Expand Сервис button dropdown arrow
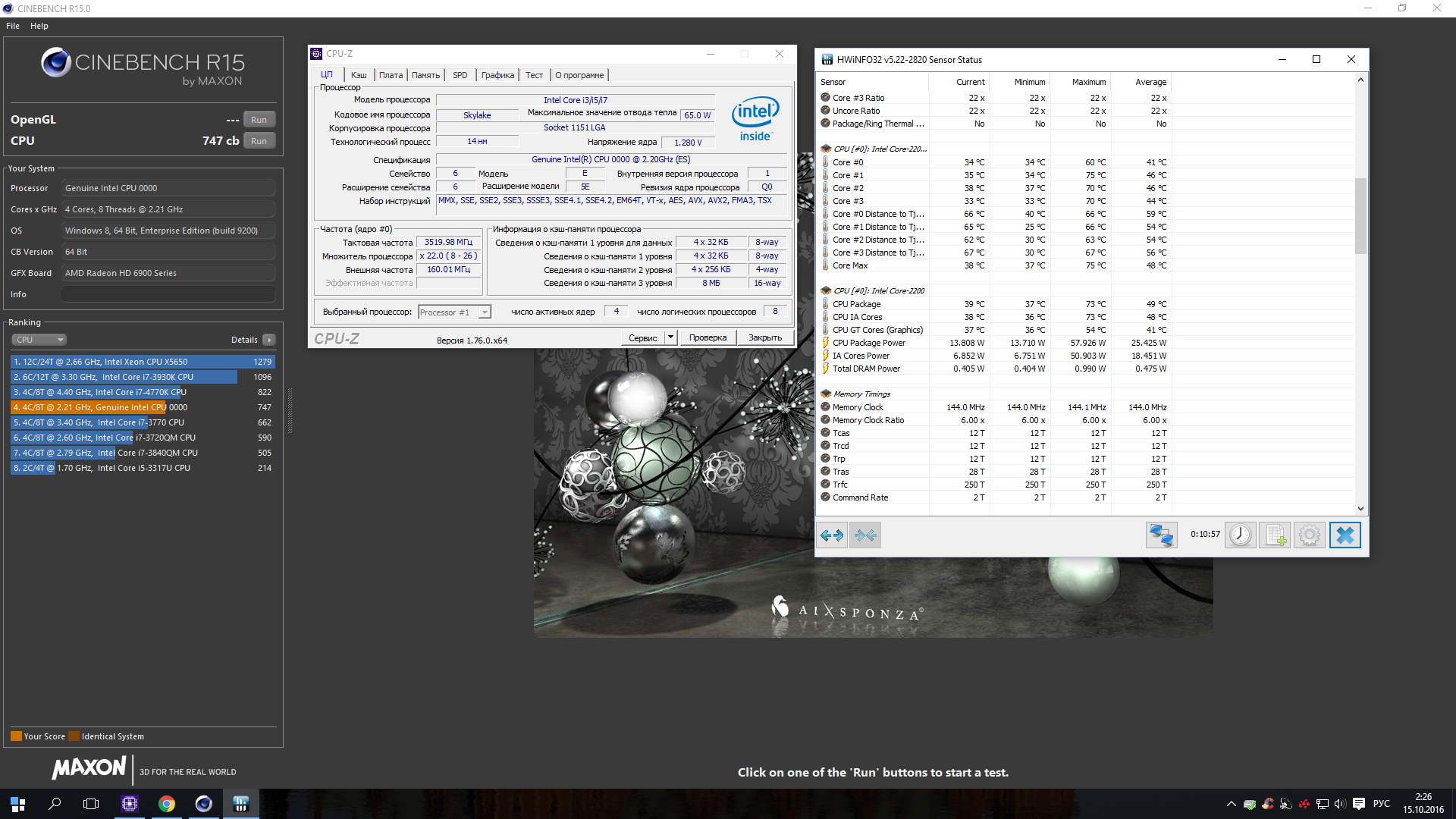This screenshot has width=1456, height=819. click(670, 337)
